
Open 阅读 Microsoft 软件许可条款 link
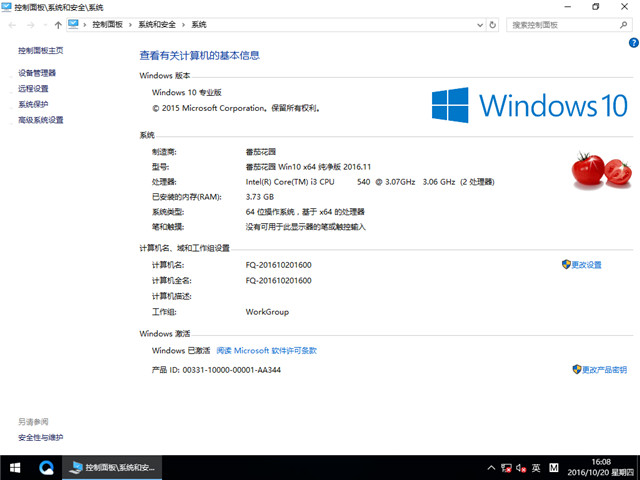point(267,351)
